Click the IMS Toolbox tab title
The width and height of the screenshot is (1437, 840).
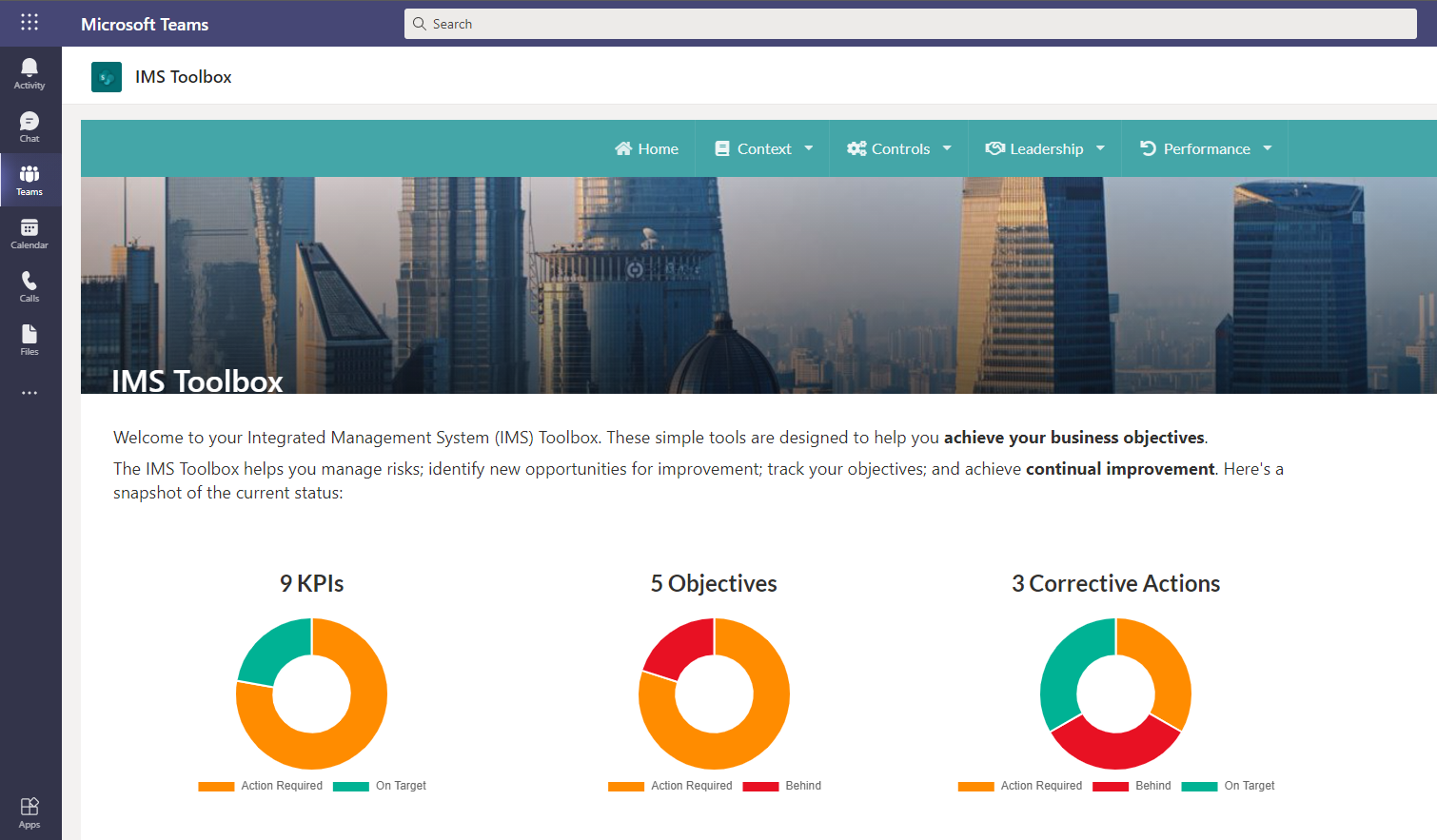[184, 77]
